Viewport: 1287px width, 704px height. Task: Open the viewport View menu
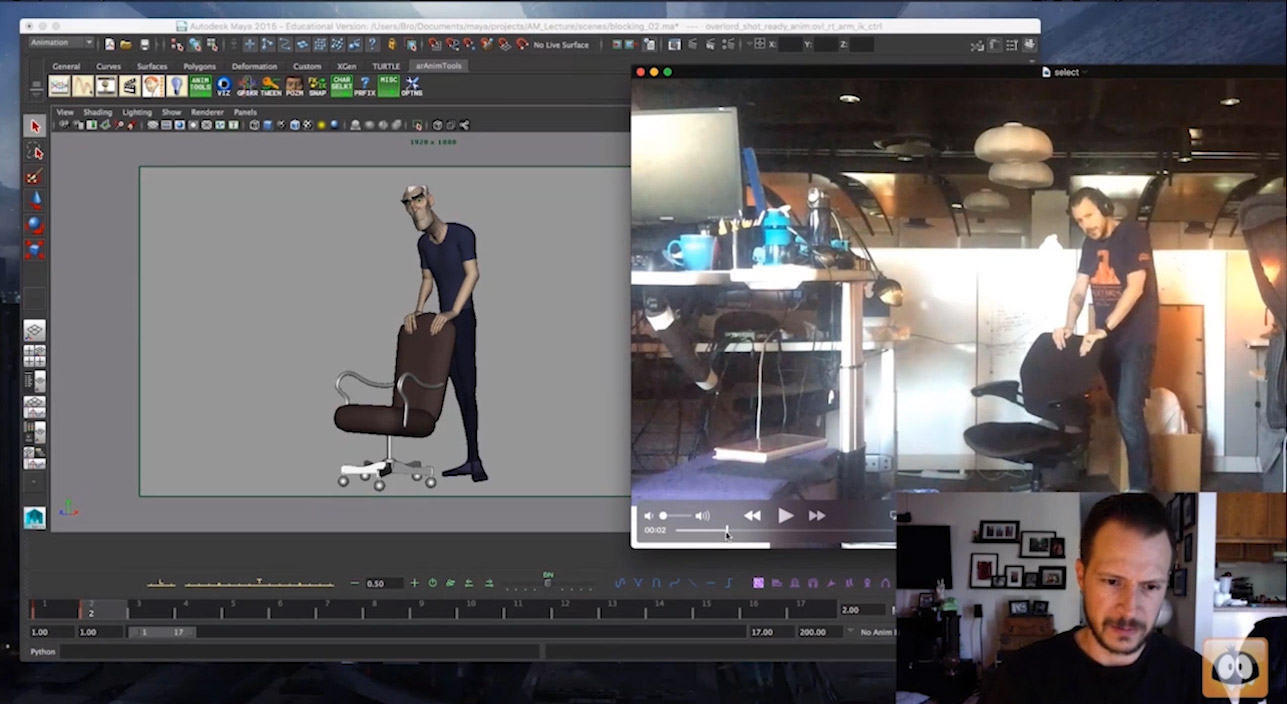tap(65, 112)
